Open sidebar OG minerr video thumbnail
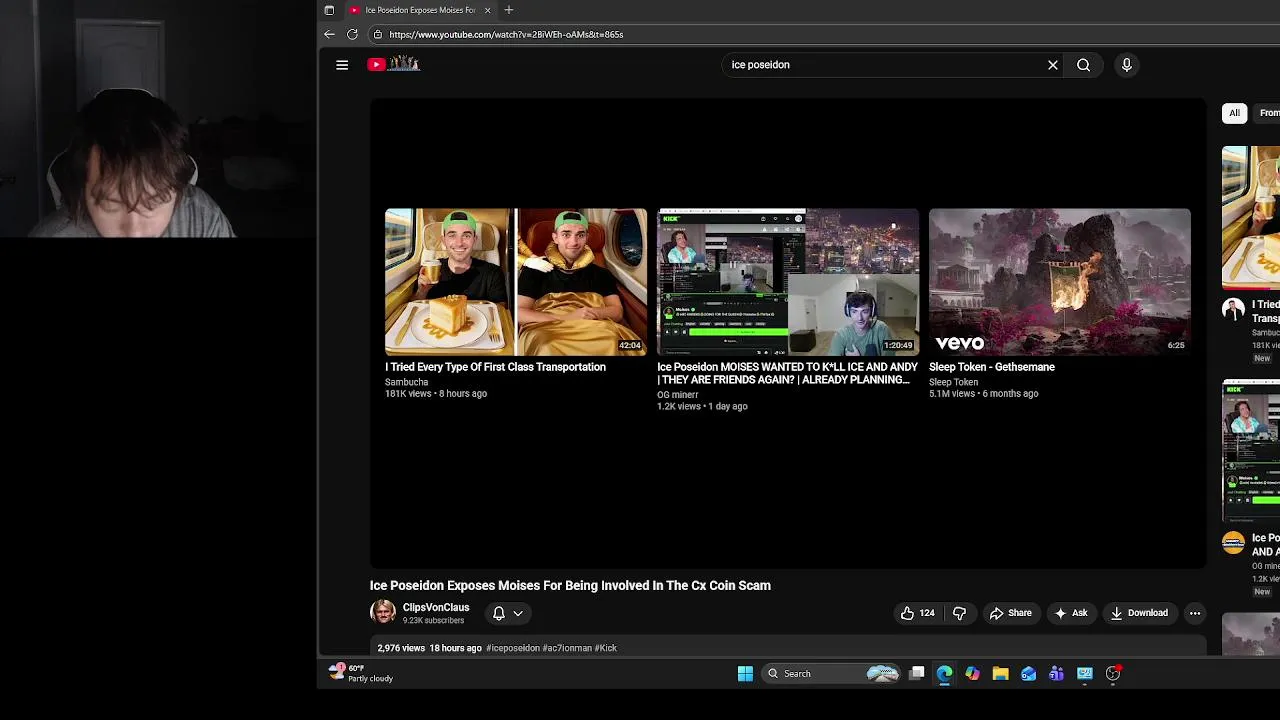 pos(1251,451)
